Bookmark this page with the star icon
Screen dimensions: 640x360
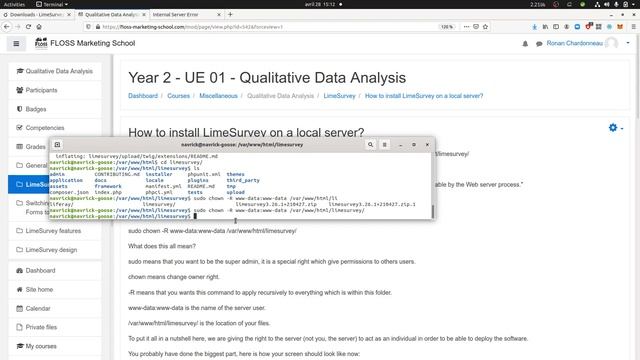485,27
